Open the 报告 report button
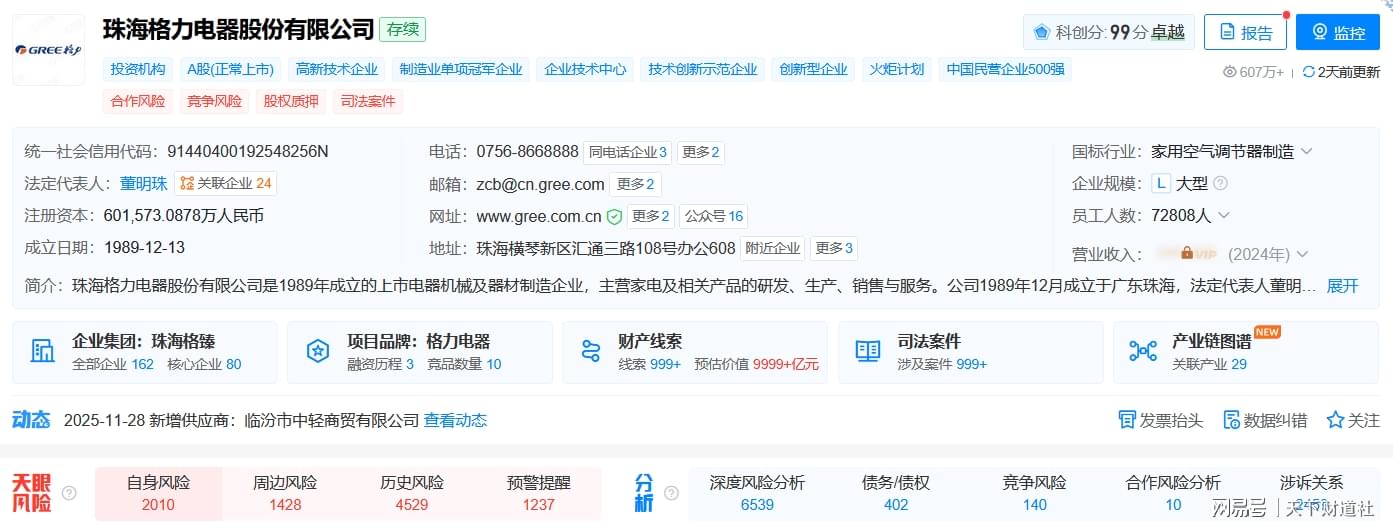The height and width of the screenshot is (528, 1393). (x=1245, y=32)
